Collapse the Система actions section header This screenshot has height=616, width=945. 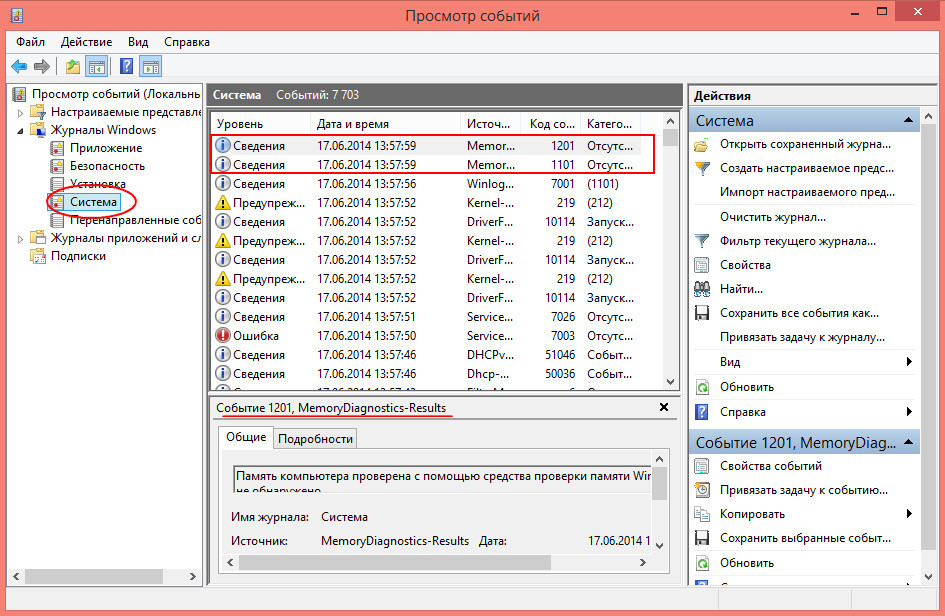(908, 121)
